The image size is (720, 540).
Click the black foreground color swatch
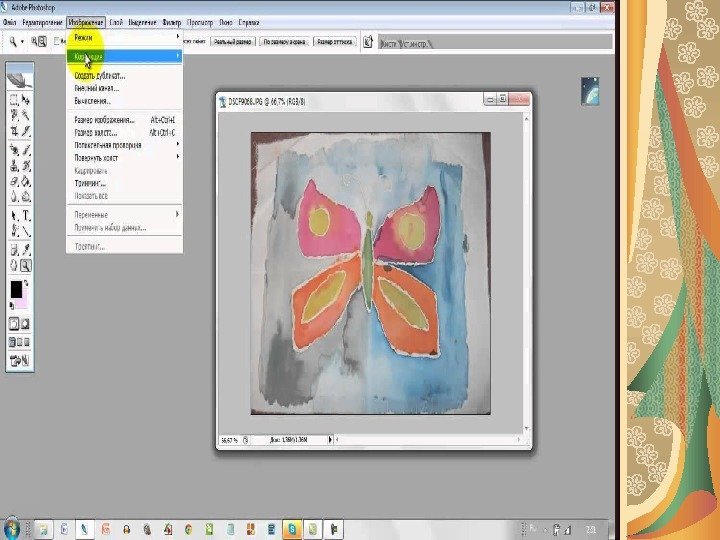click(16, 288)
